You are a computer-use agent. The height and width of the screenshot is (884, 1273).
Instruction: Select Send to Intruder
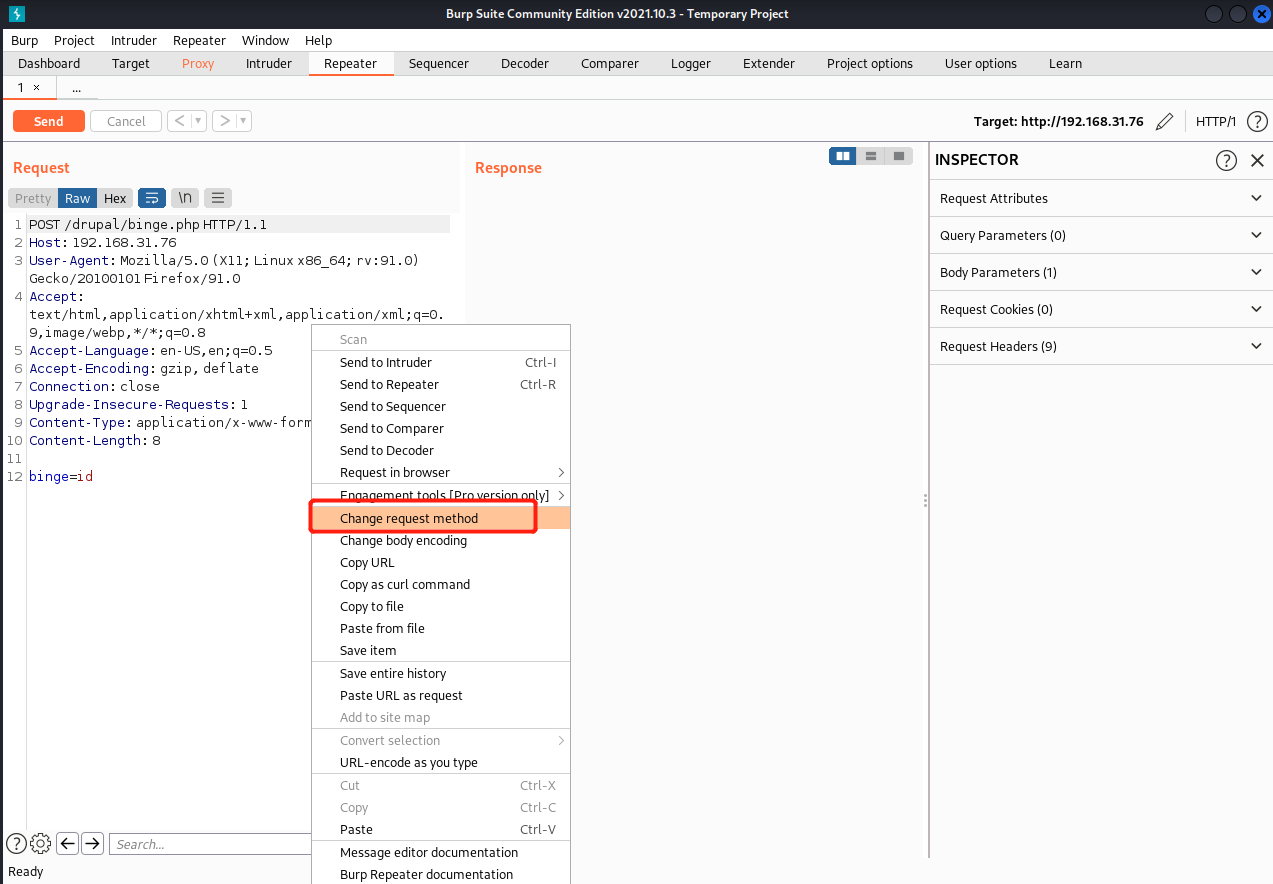(x=441, y=362)
